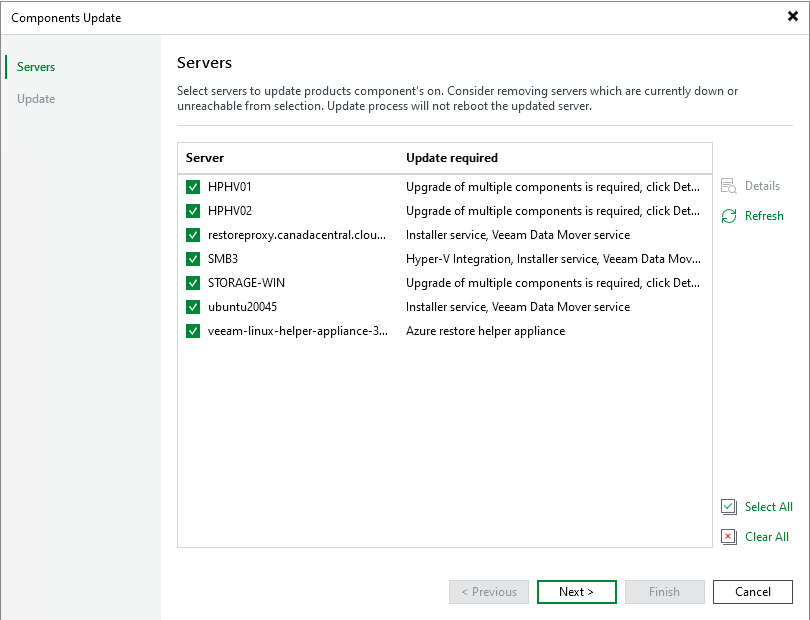This screenshot has width=810, height=620.
Task: Click the Cancel button
Action: (x=752, y=592)
